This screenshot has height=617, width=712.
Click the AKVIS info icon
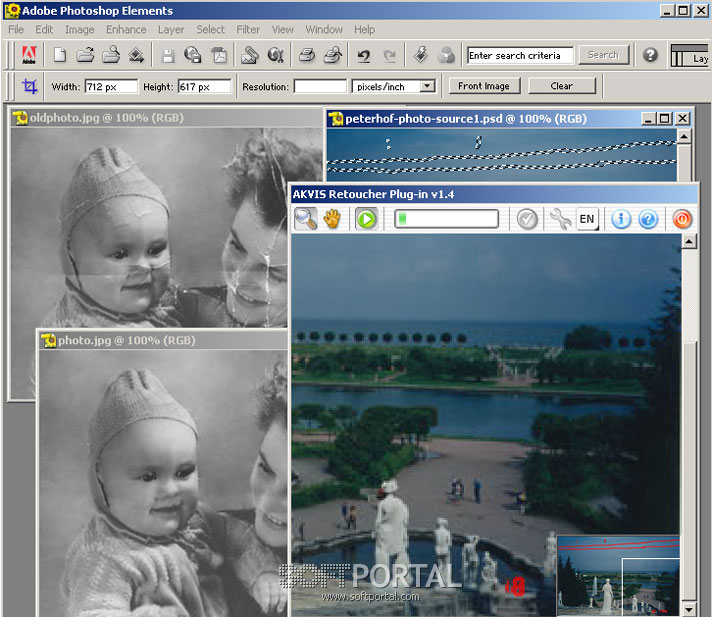[621, 219]
